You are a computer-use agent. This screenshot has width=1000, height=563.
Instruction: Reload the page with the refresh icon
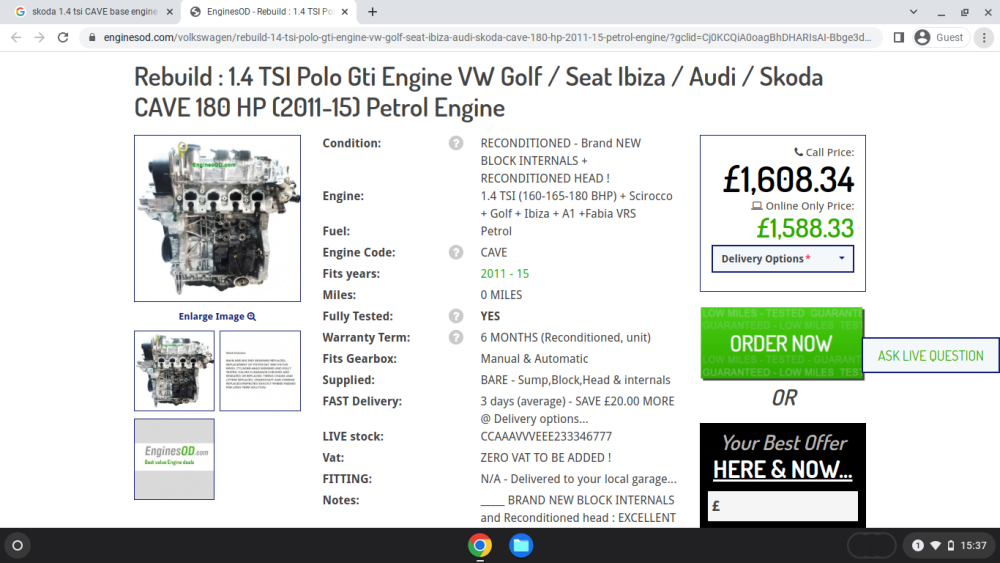62,38
